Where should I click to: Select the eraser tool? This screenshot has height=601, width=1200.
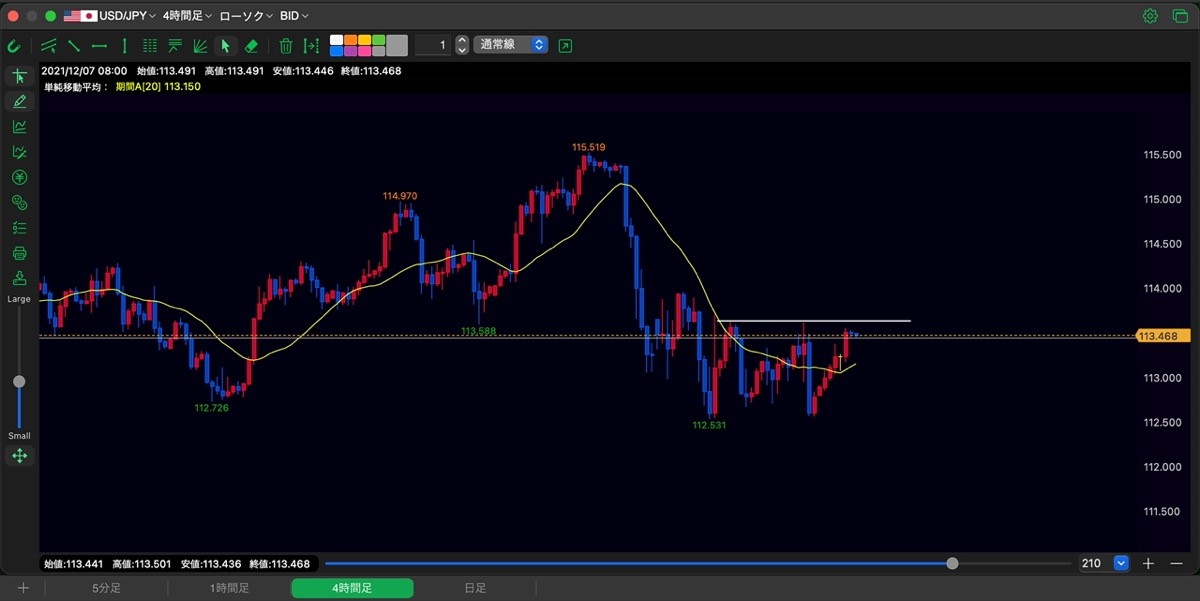[251, 45]
